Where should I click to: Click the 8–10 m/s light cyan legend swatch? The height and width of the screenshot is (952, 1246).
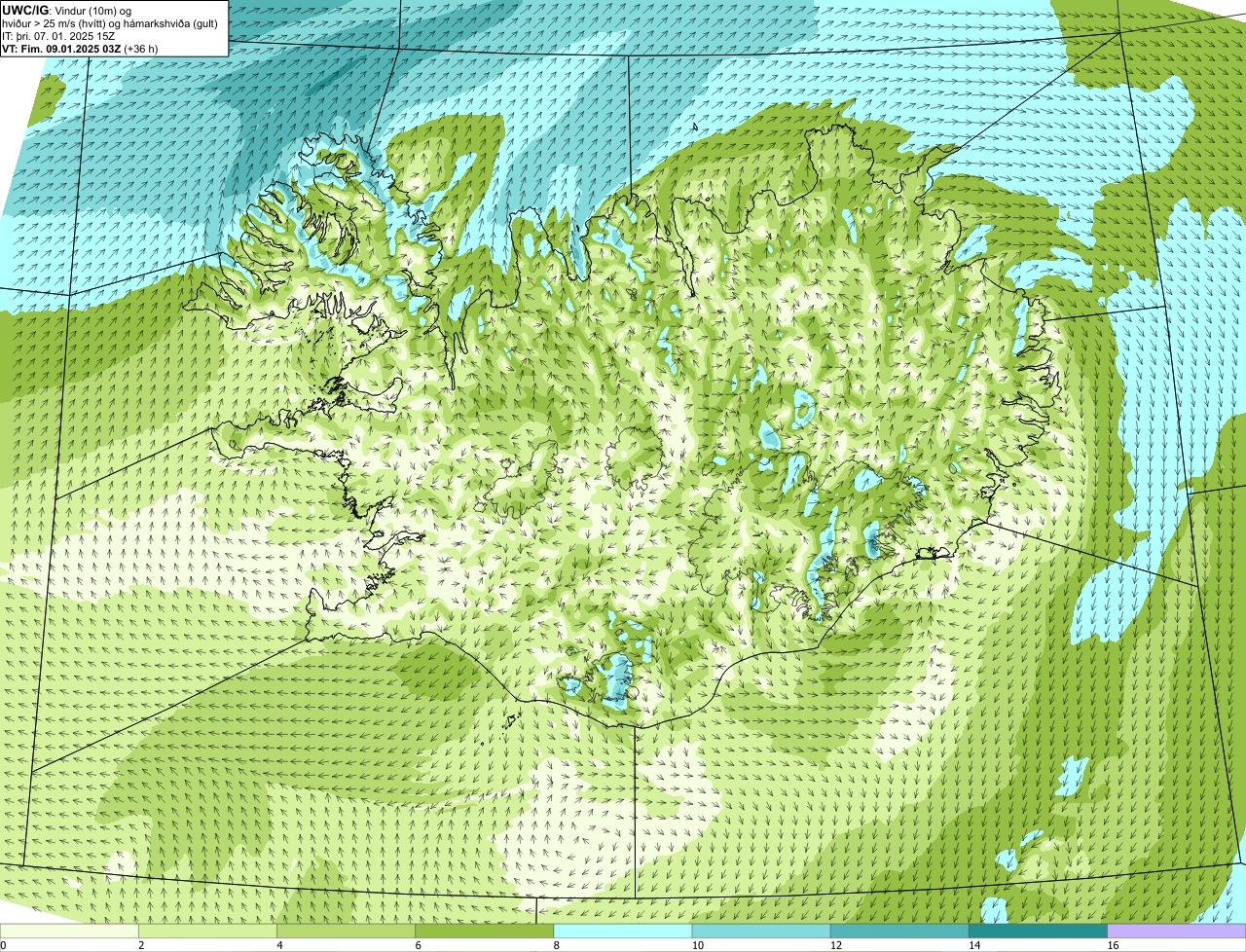tap(623, 931)
